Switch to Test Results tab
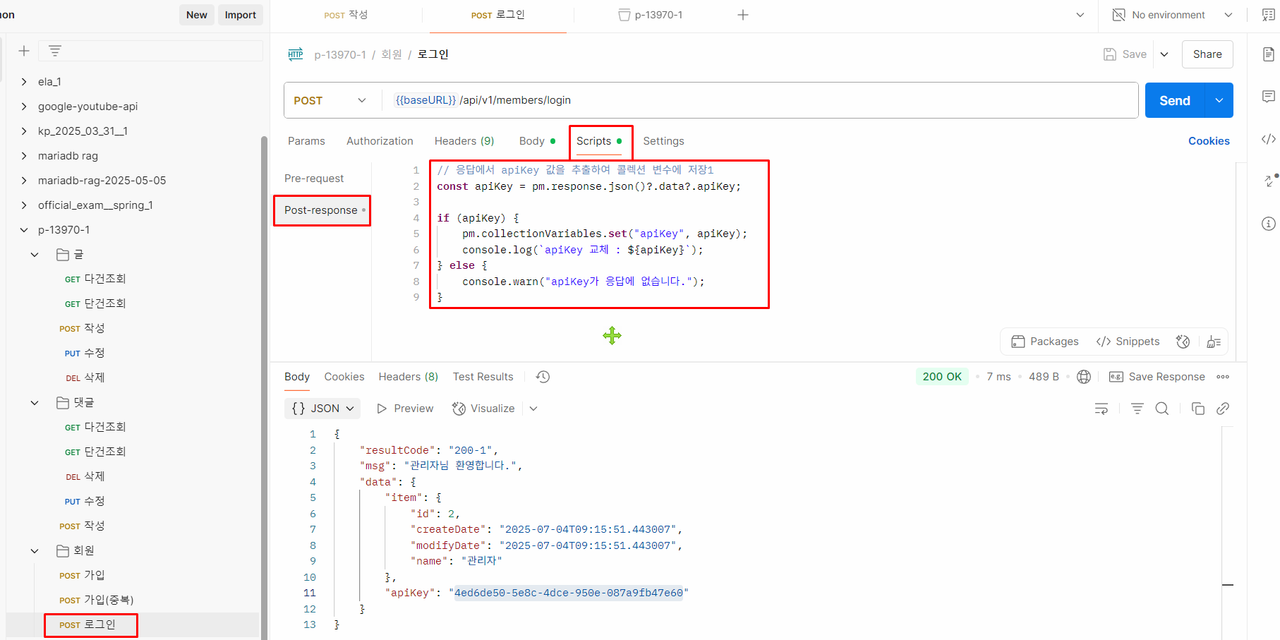Image resolution: width=1280 pixels, height=640 pixels. click(x=483, y=377)
